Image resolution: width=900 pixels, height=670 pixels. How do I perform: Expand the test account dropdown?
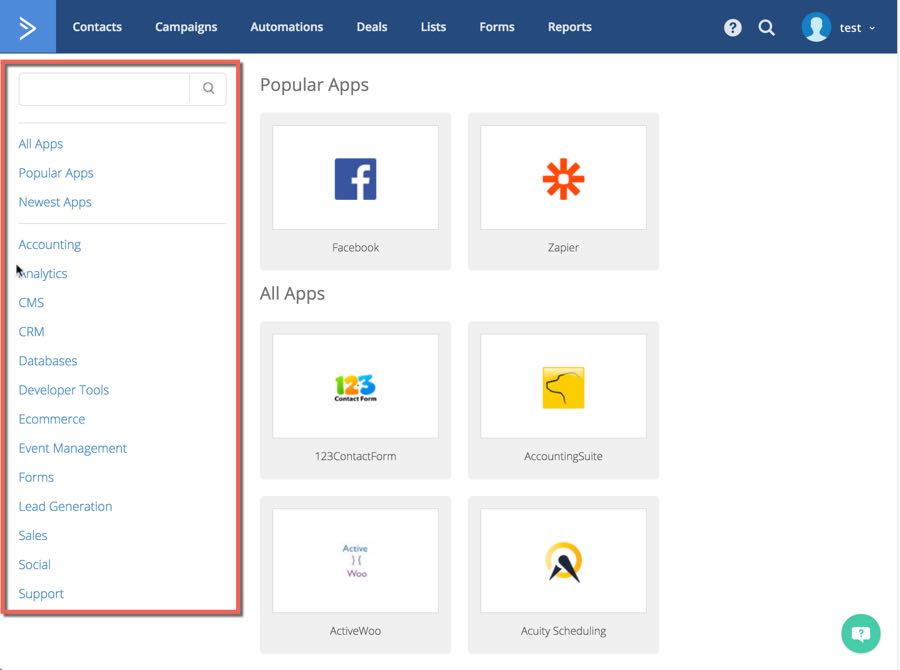(857, 28)
